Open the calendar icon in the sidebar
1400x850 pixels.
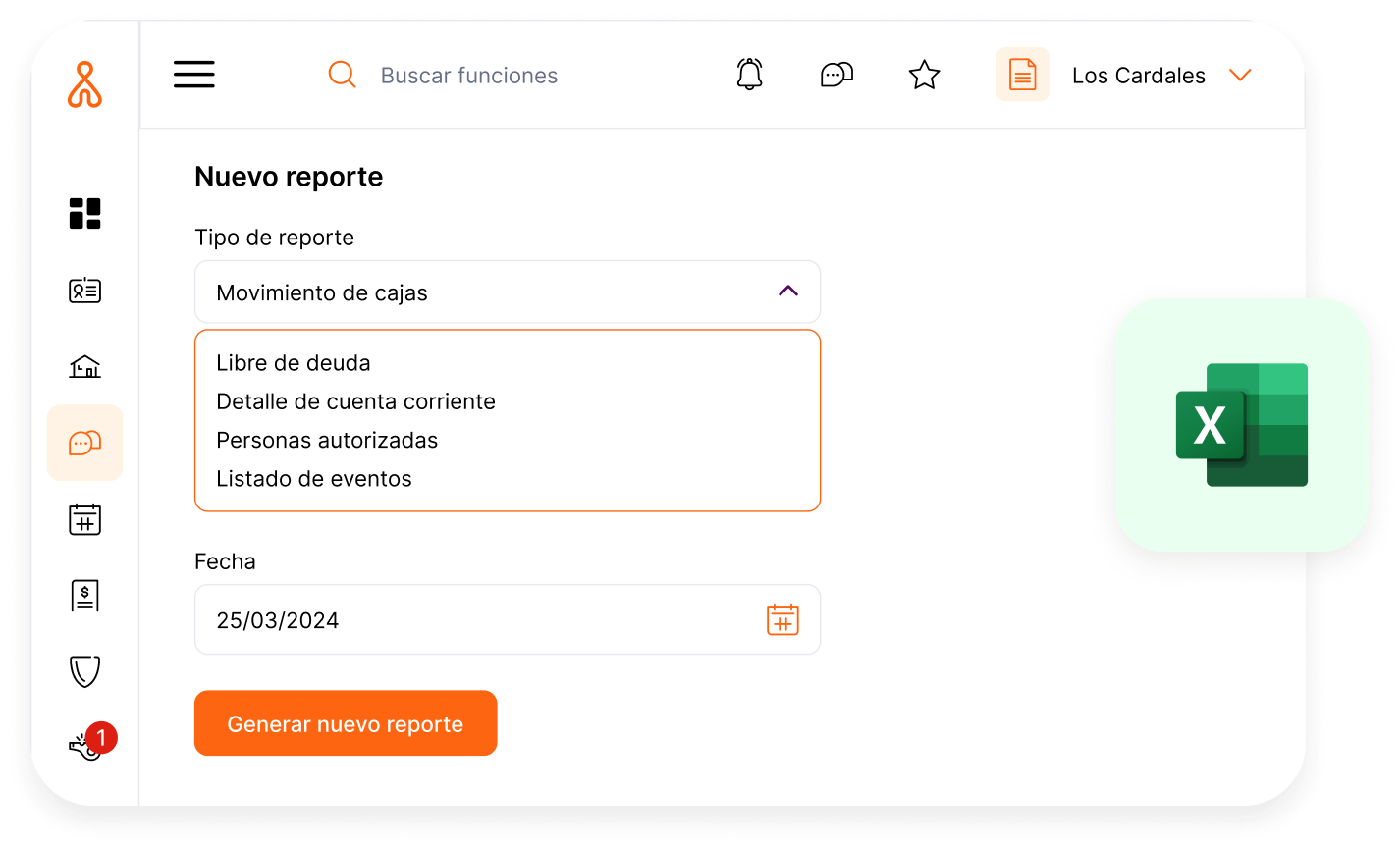click(84, 519)
